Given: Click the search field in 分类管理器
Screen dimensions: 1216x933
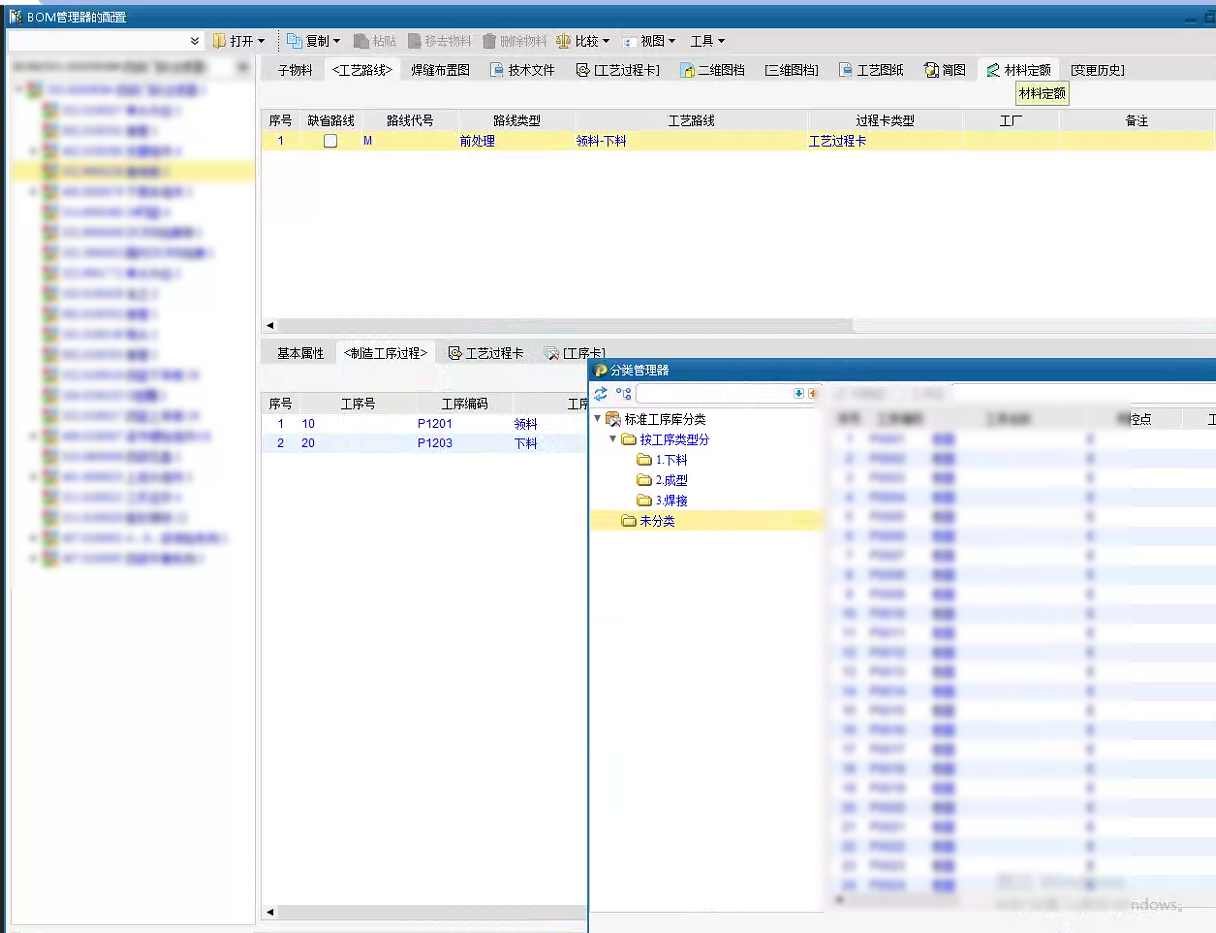Looking at the screenshot, I should (x=714, y=394).
